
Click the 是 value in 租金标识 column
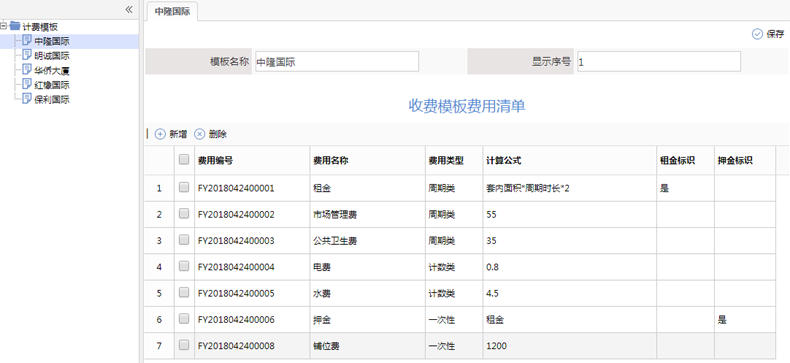coord(664,189)
